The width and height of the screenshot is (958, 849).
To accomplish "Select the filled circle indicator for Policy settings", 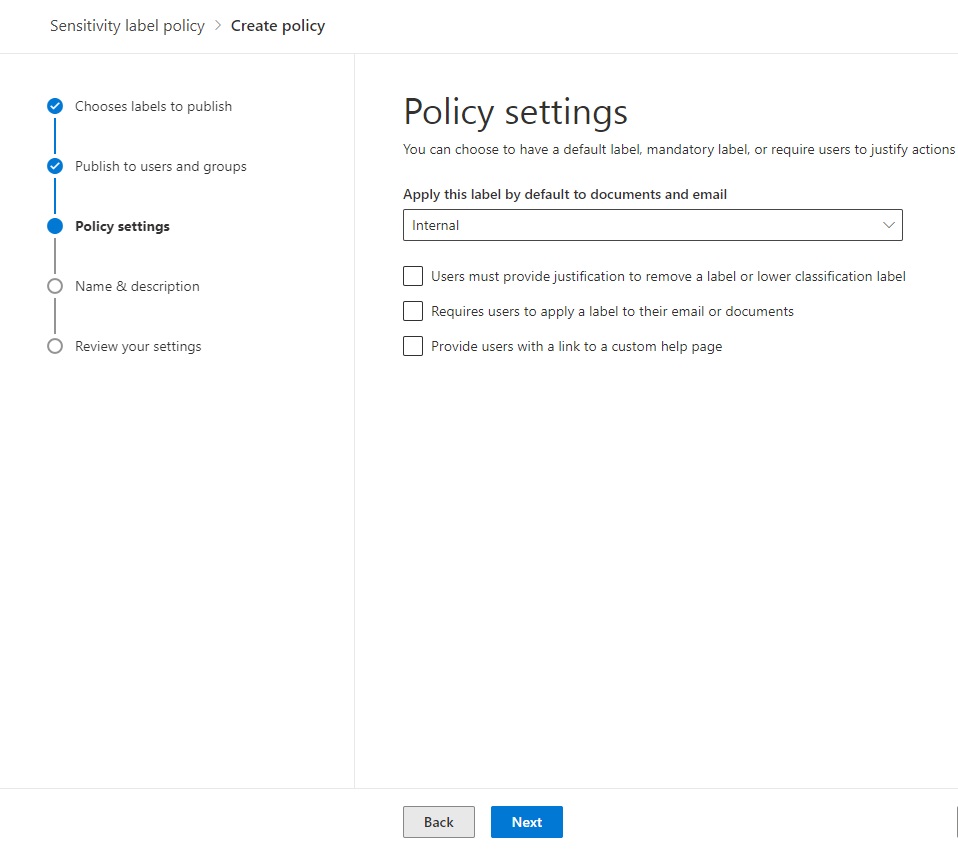I will click(x=54, y=225).
